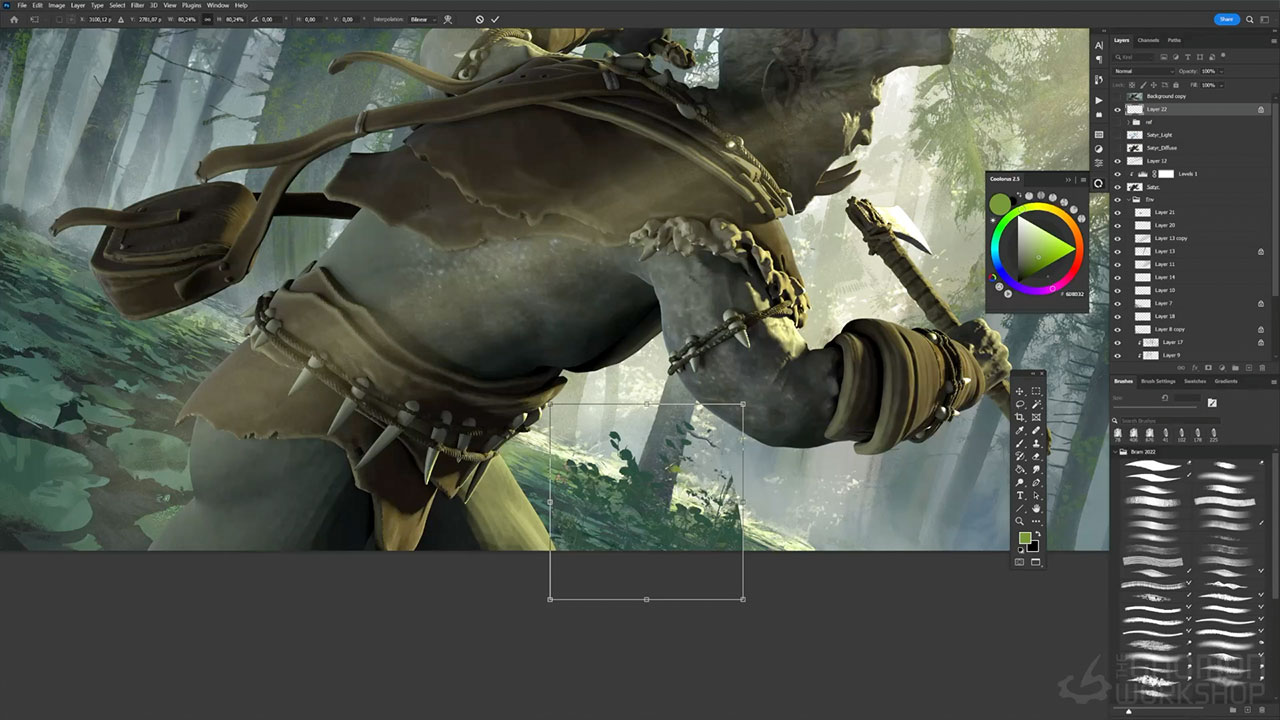Commit the transform with the checkmark
Screen dimensions: 1280x720
(x=495, y=19)
